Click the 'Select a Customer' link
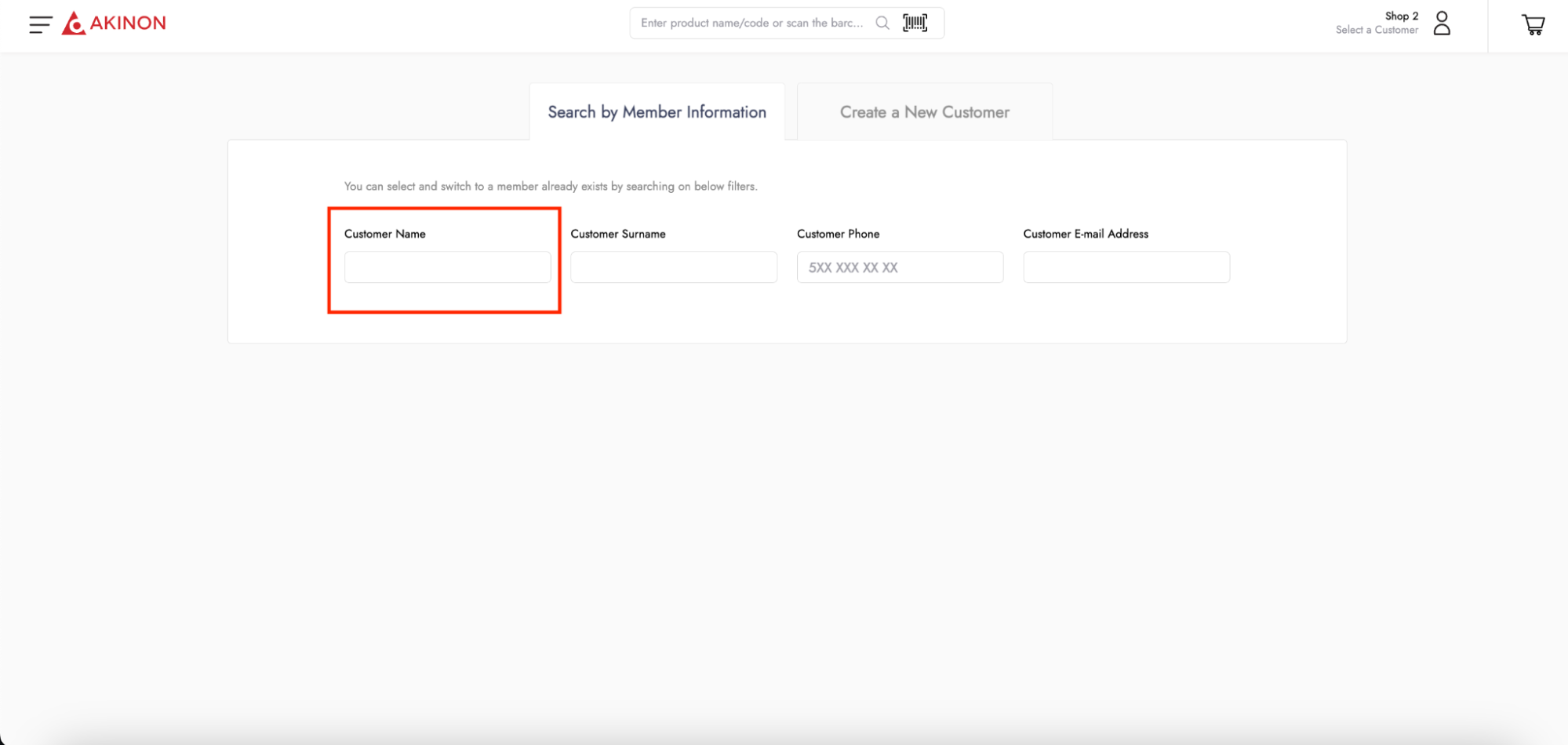This screenshot has height=745, width=1568. pyautogui.click(x=1377, y=30)
